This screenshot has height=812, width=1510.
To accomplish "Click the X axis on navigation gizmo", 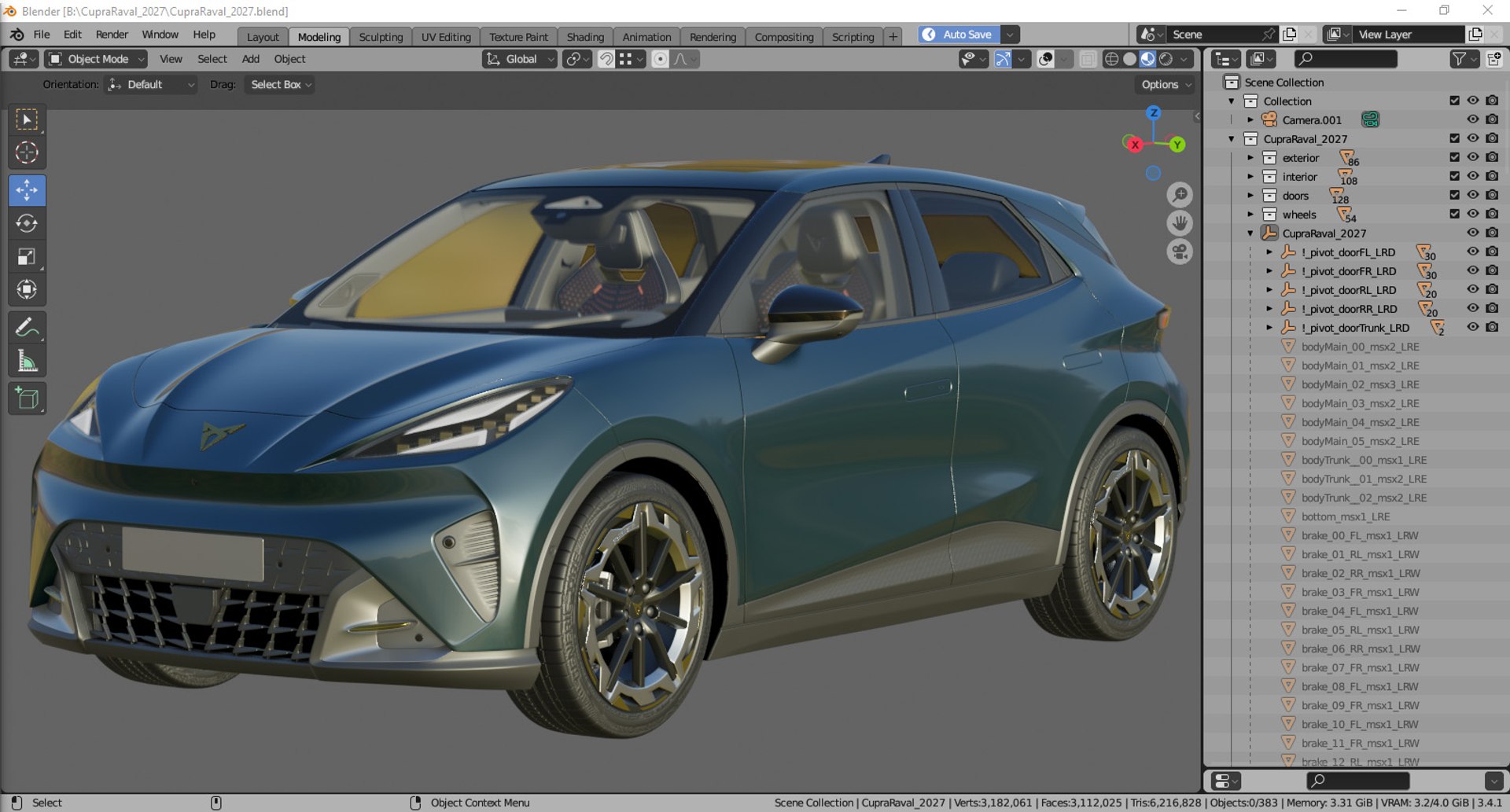I will coord(1134,144).
